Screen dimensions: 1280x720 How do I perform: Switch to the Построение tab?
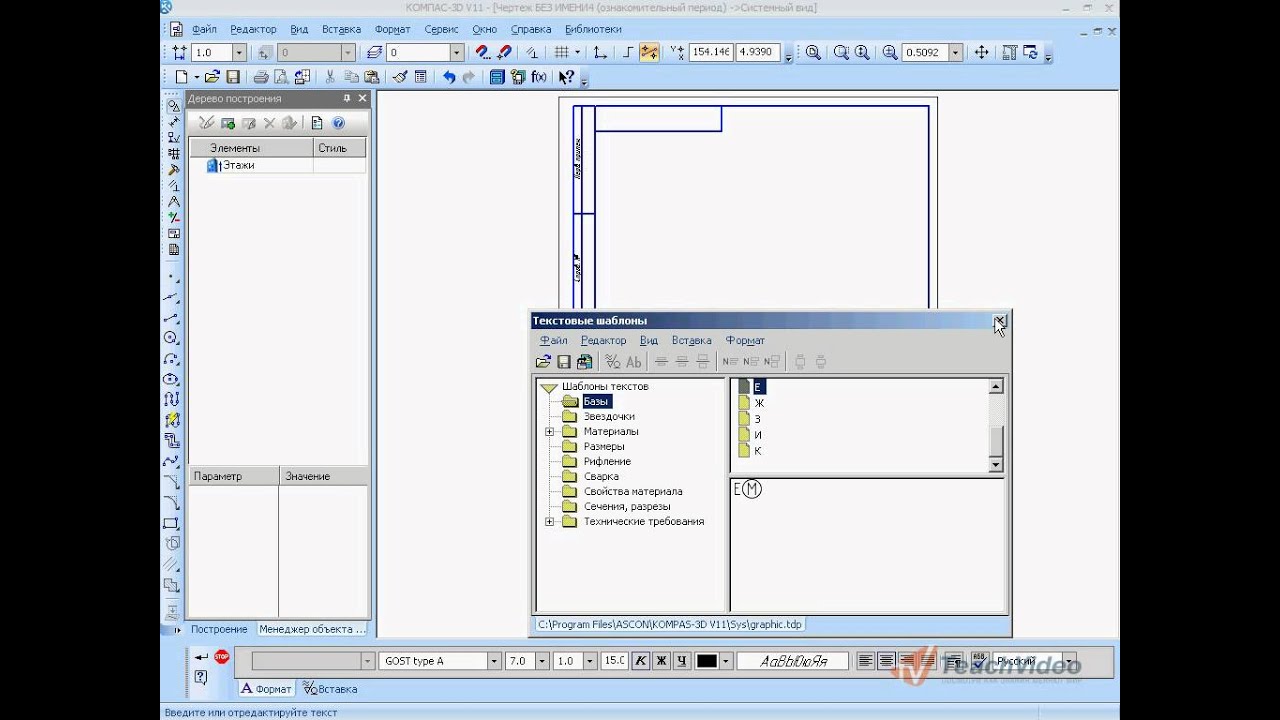pos(219,629)
